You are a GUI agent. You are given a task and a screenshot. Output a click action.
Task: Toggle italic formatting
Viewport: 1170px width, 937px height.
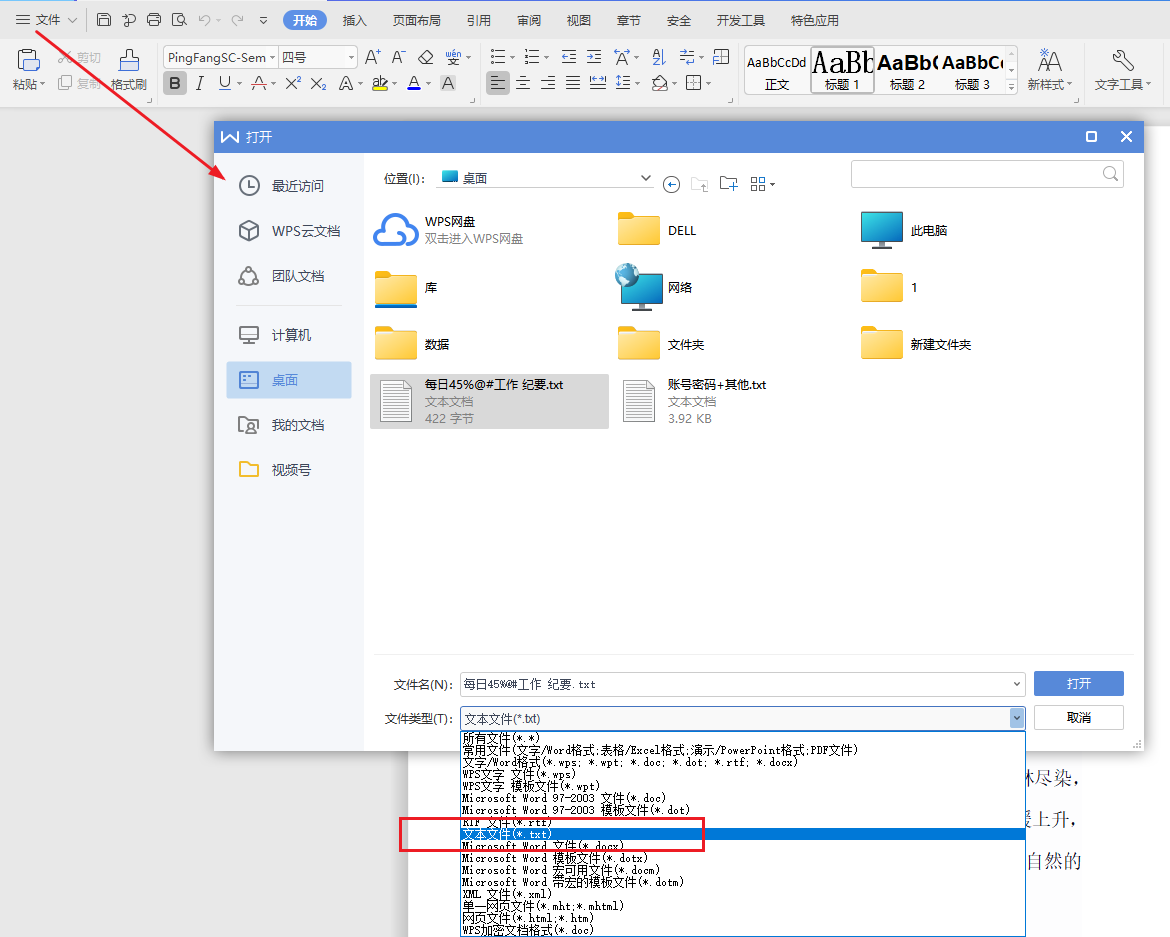[199, 83]
